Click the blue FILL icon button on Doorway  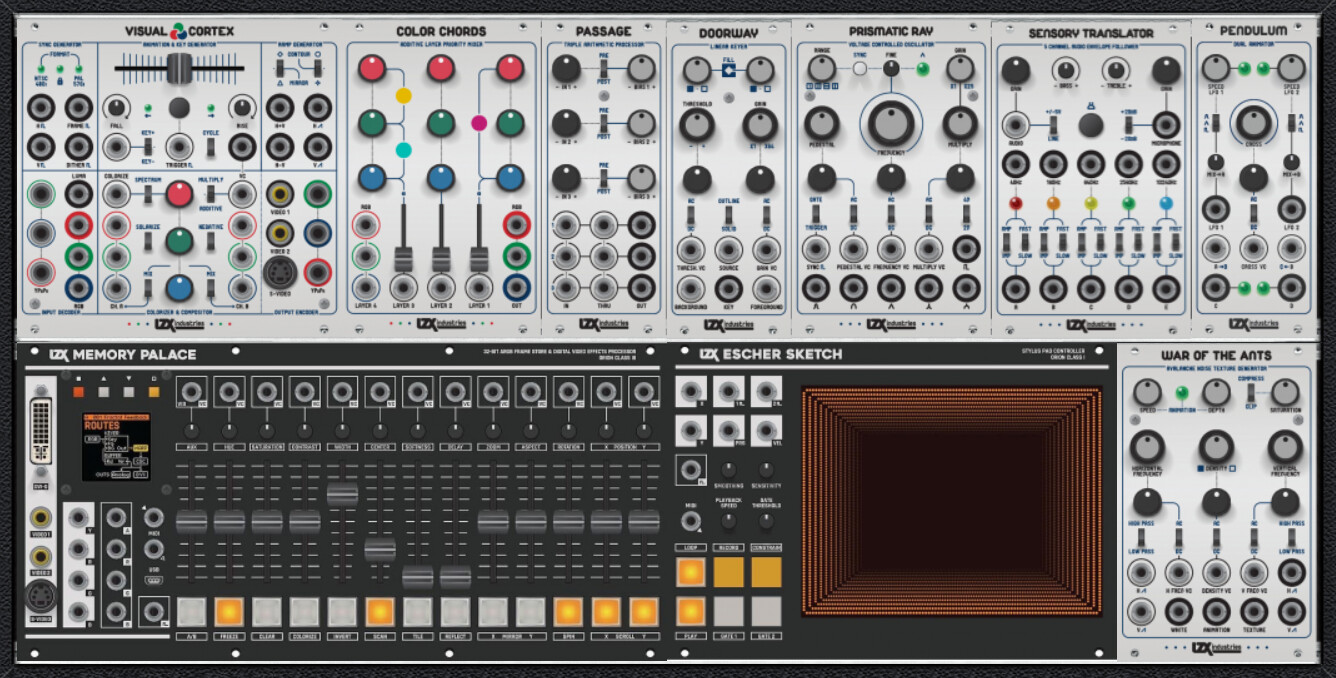728,70
